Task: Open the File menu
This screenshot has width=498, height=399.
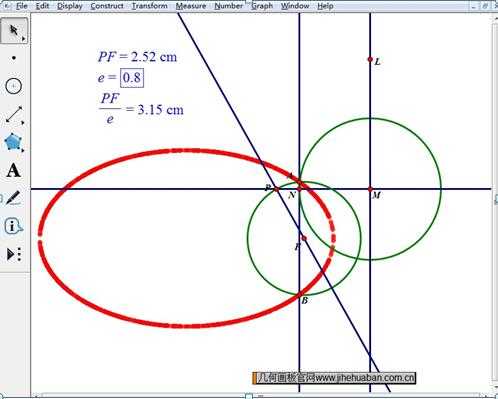Action: click(x=22, y=6)
